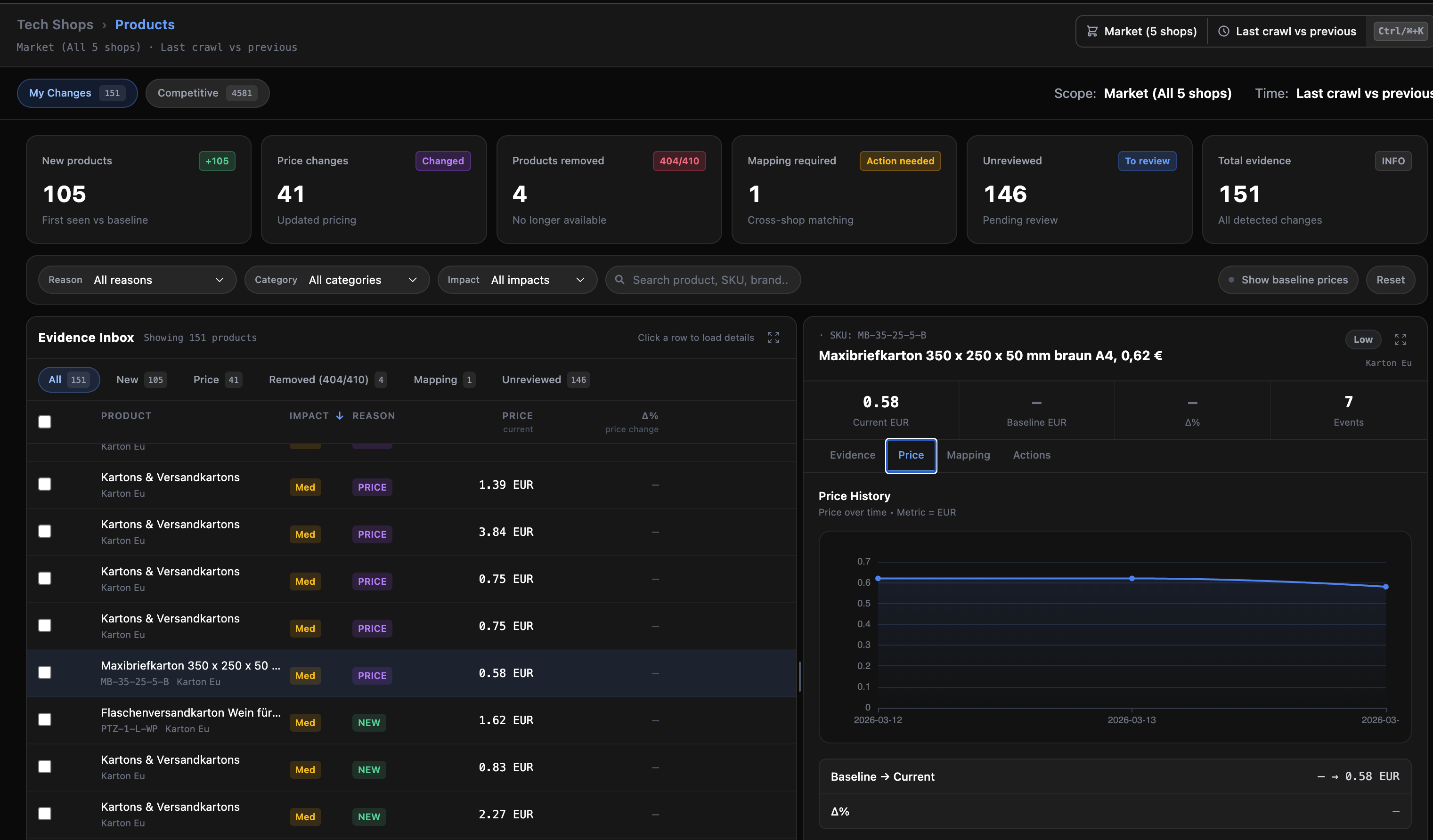Navigate back via the Tech Shops breadcrumb

click(55, 24)
